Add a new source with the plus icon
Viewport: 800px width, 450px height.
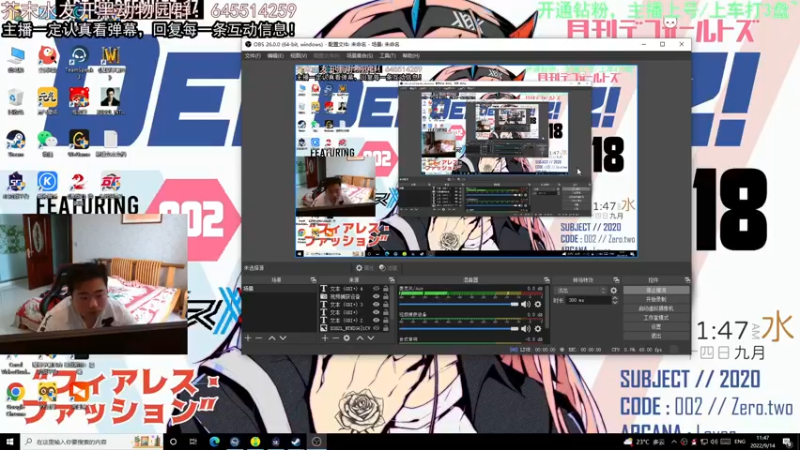coord(324,338)
